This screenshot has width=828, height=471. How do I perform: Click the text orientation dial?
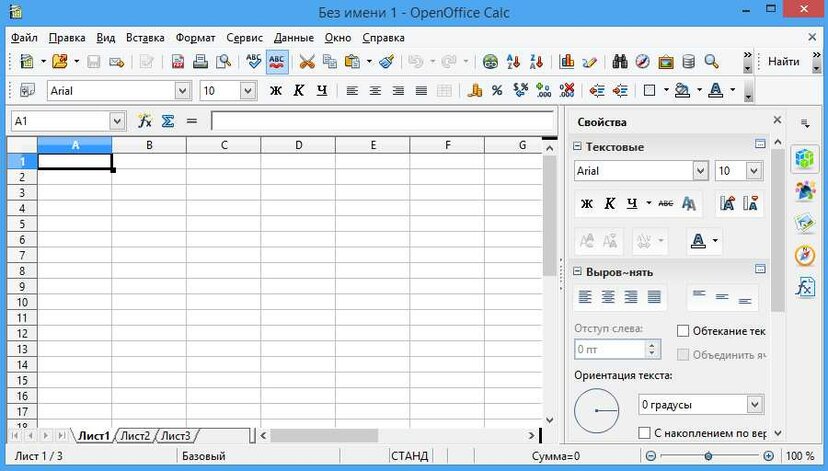(596, 410)
